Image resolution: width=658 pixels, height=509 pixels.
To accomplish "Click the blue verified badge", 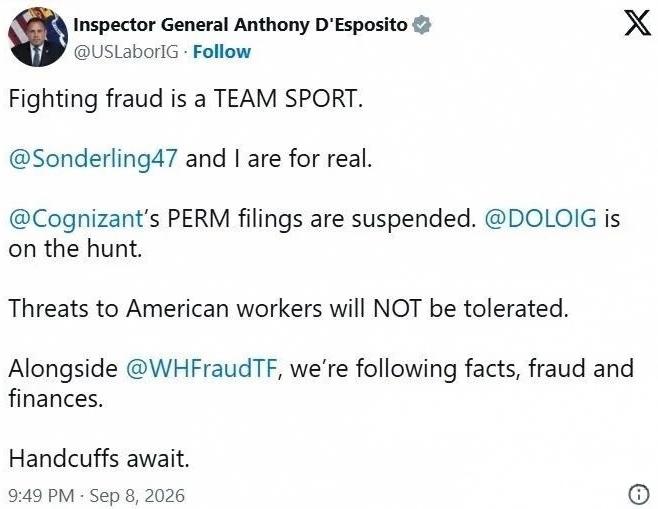I will [422, 25].
